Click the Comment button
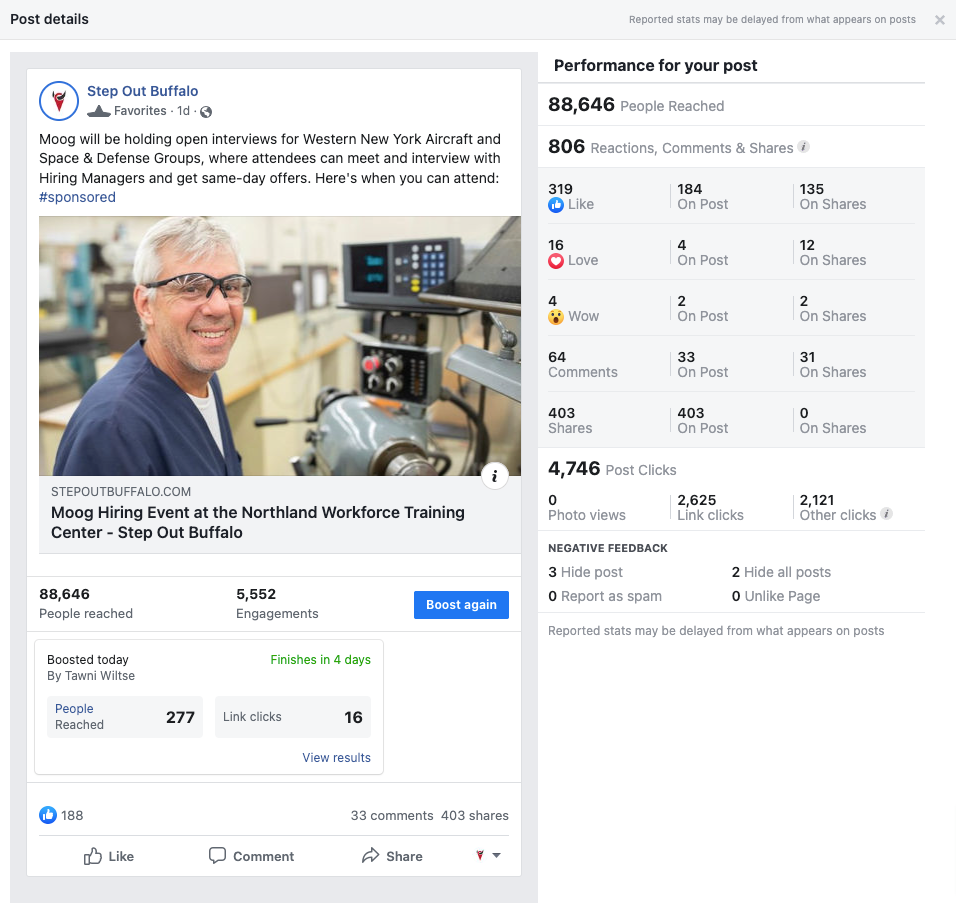956x913 pixels. click(x=251, y=856)
